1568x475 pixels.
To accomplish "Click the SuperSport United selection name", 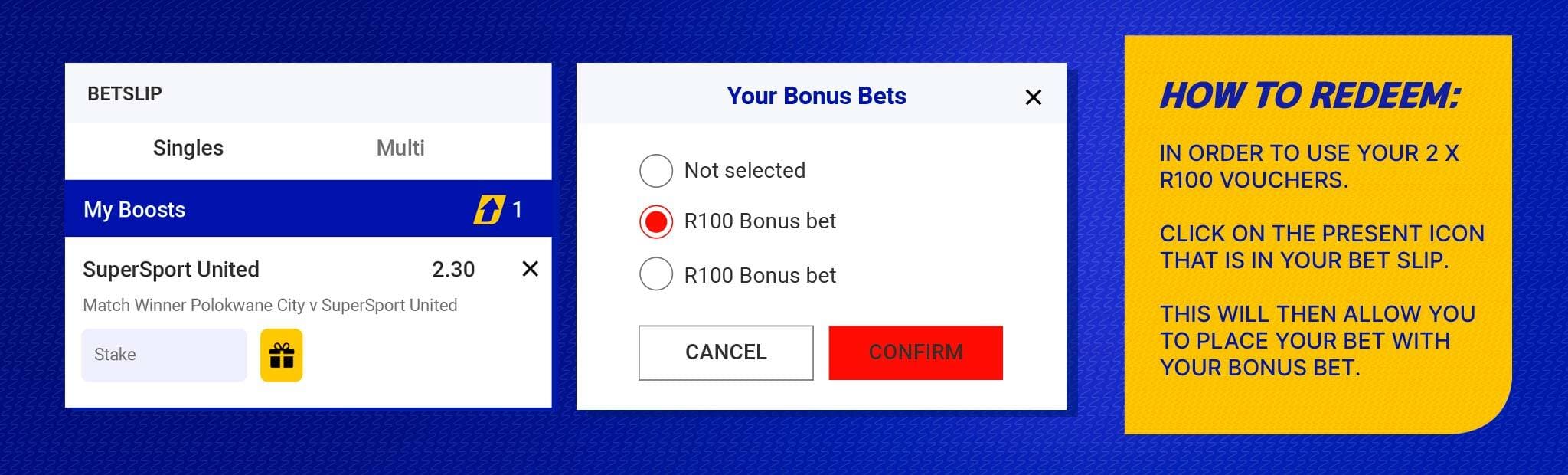I will click(171, 270).
